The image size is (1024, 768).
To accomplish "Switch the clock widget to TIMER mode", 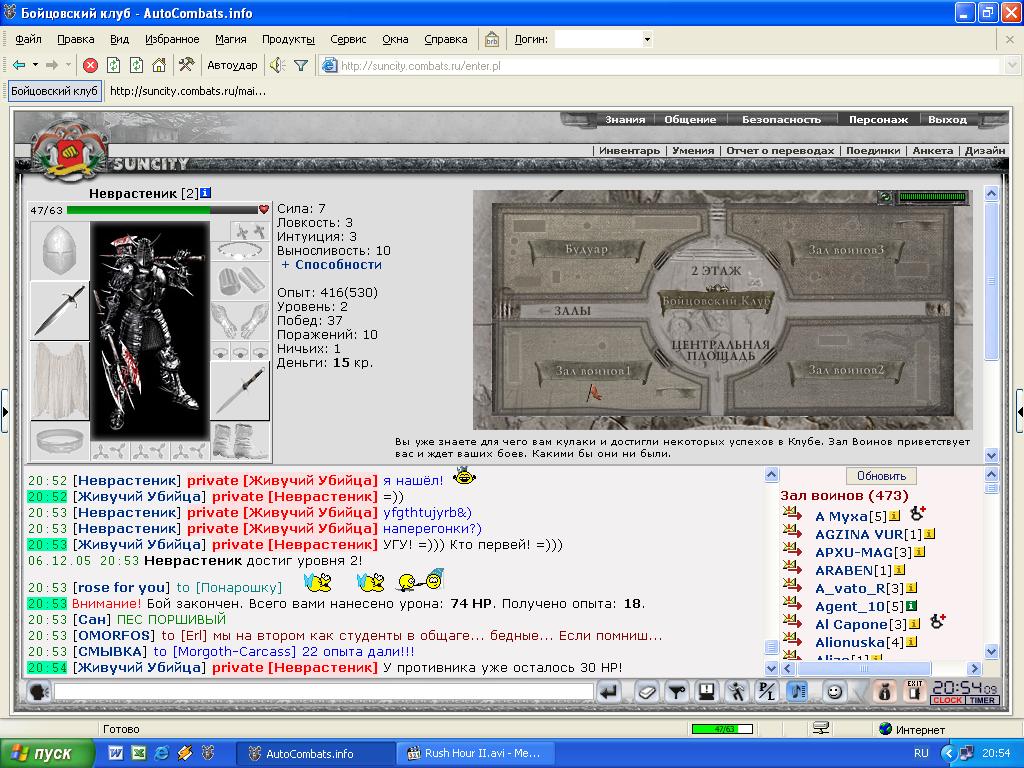I will pyautogui.click(x=982, y=700).
